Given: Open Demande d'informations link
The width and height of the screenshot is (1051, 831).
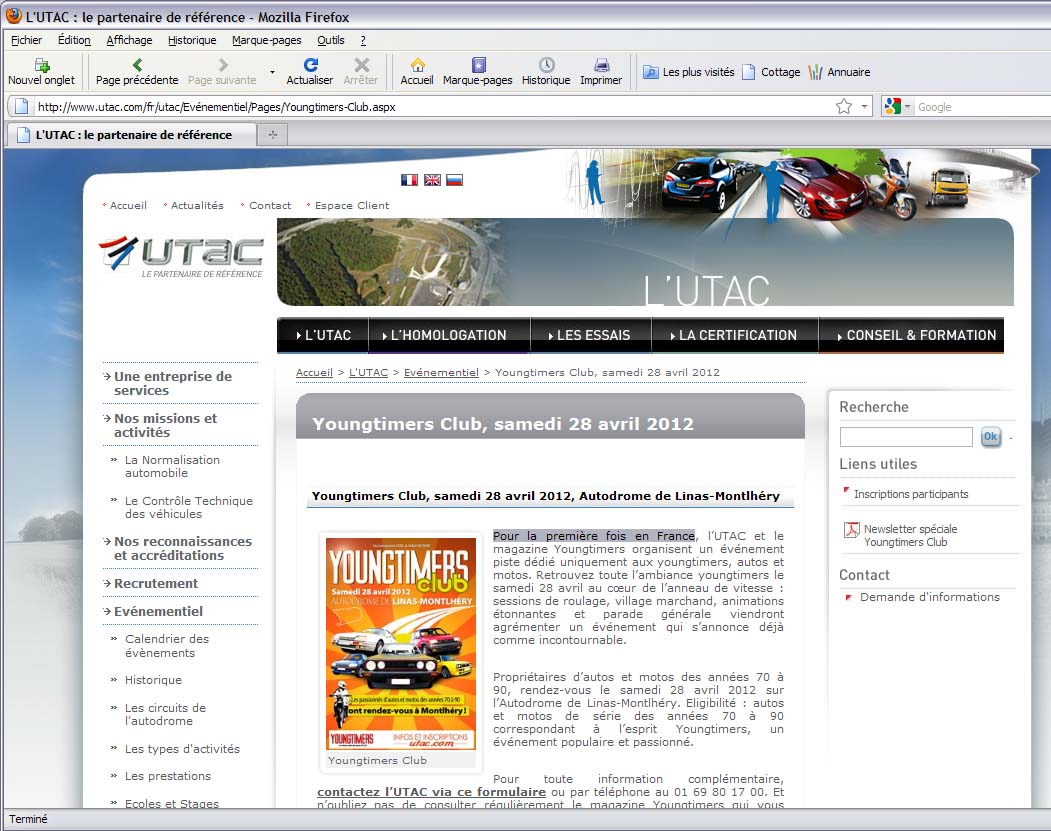Looking at the screenshot, I should (930, 596).
